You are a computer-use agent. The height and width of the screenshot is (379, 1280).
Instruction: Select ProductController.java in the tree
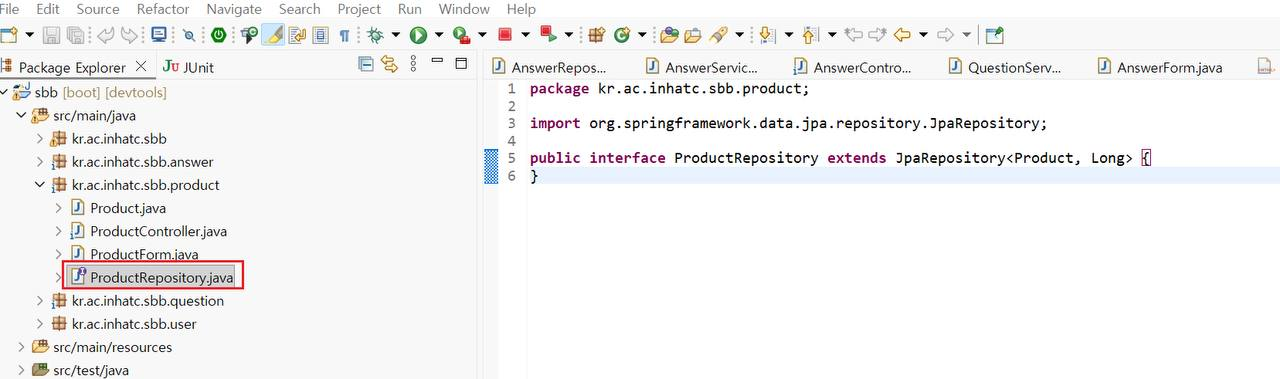(158, 231)
